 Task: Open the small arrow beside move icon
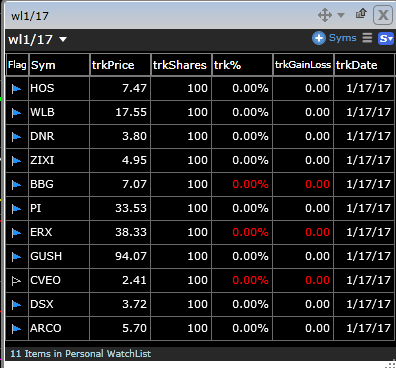(341, 15)
